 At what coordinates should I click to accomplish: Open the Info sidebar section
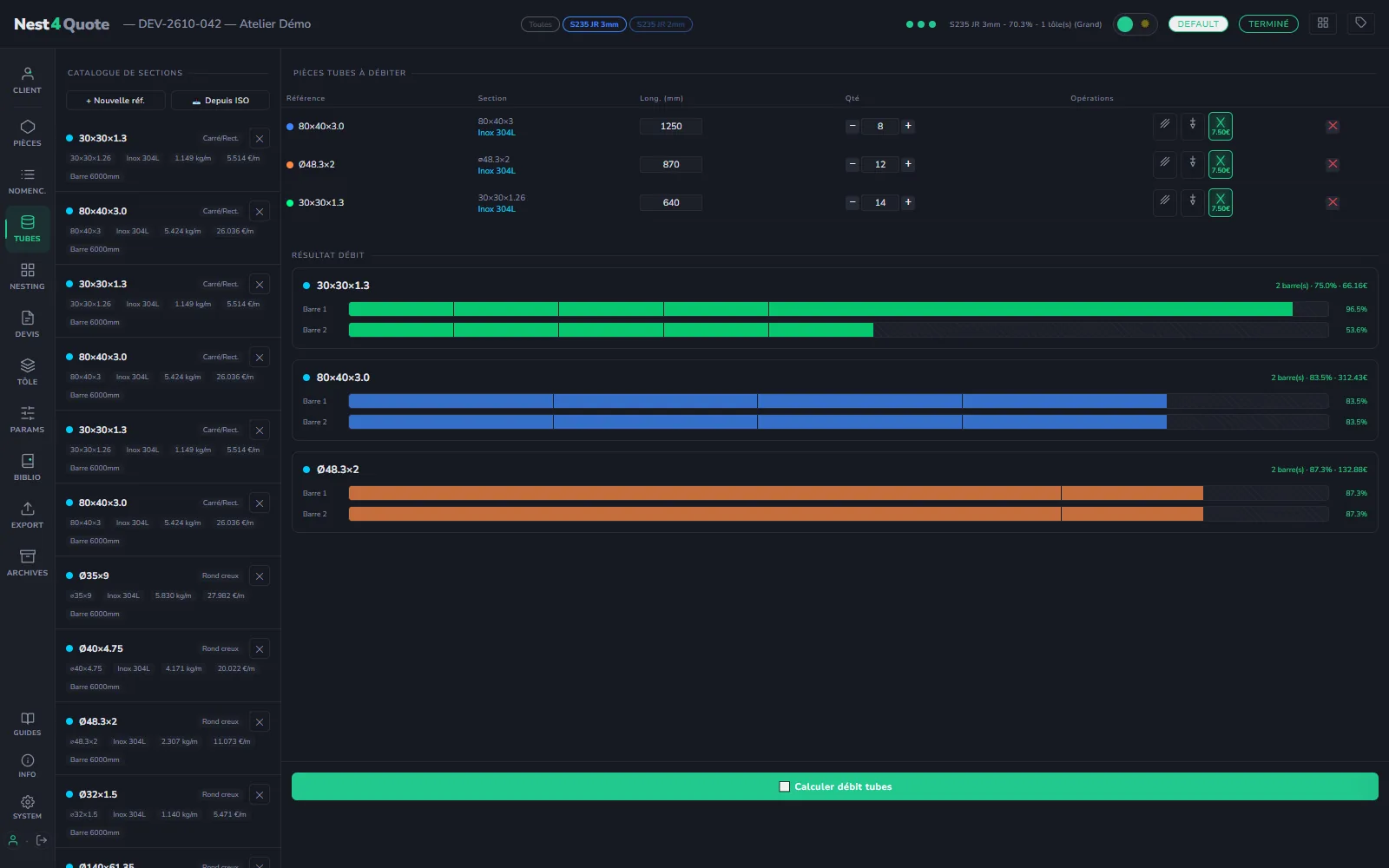(27, 766)
